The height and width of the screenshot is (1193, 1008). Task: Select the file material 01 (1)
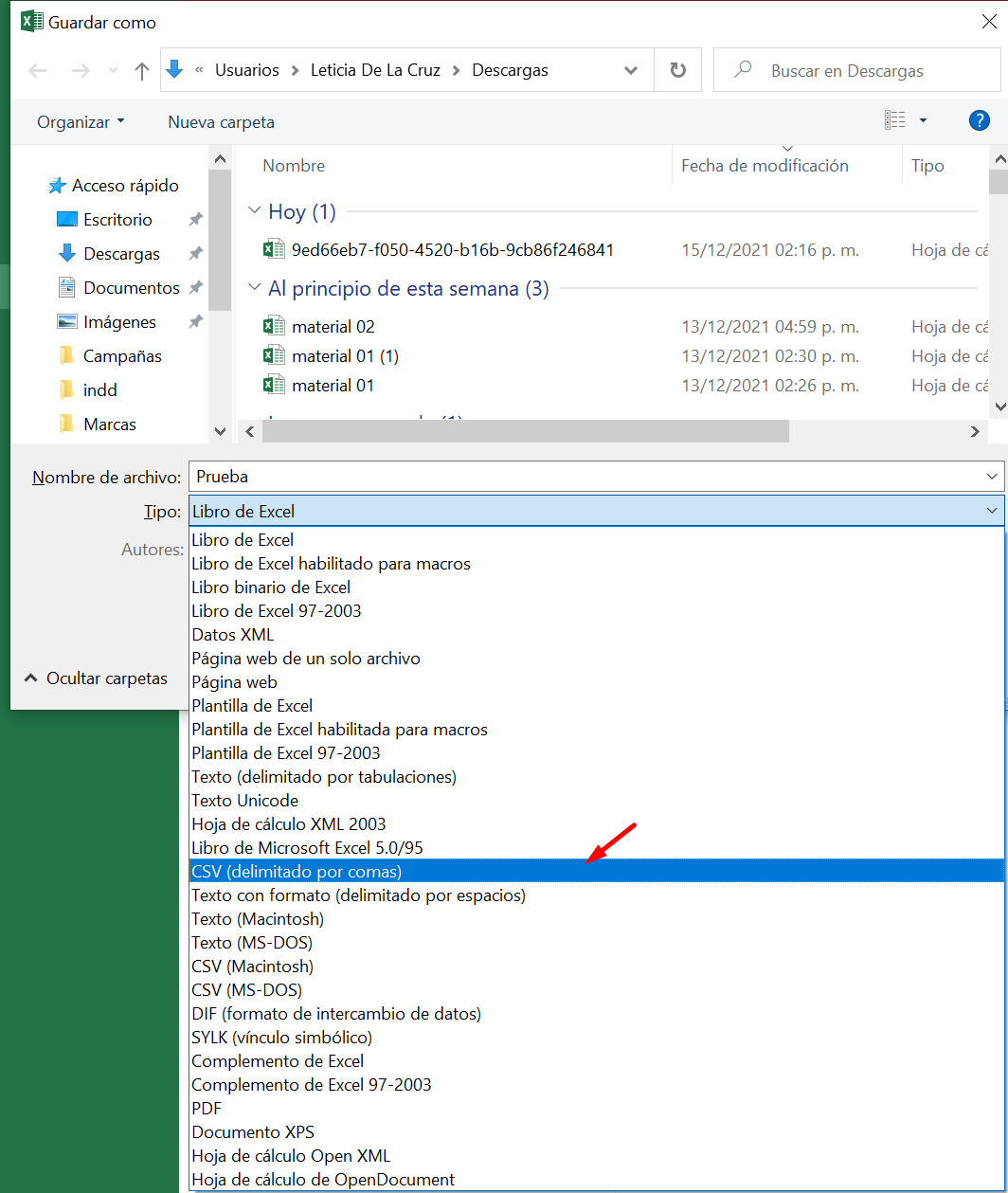click(x=345, y=356)
